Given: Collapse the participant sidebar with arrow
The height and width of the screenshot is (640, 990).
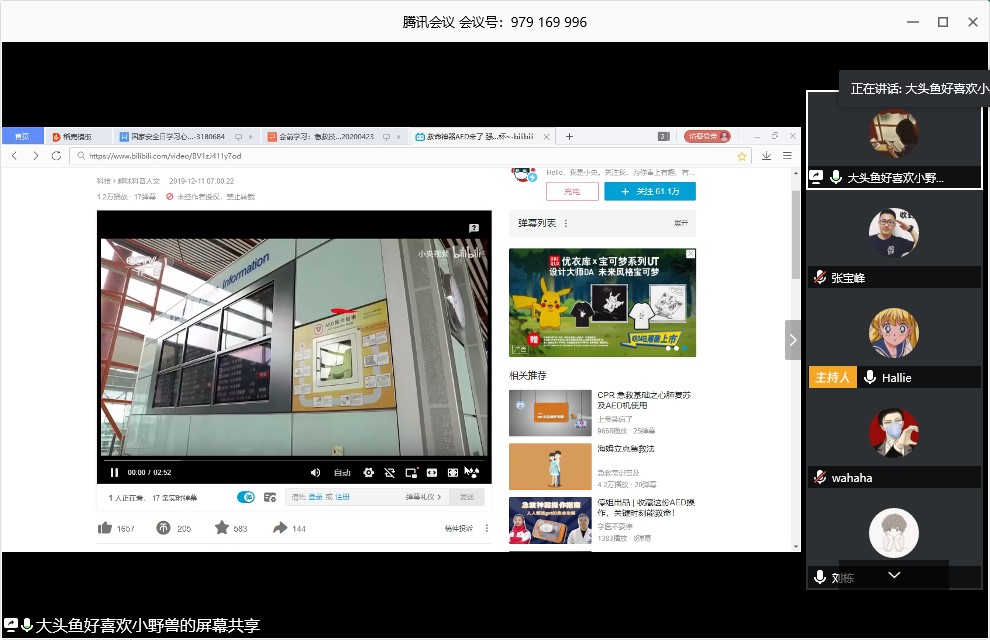Looking at the screenshot, I should tap(793, 340).
